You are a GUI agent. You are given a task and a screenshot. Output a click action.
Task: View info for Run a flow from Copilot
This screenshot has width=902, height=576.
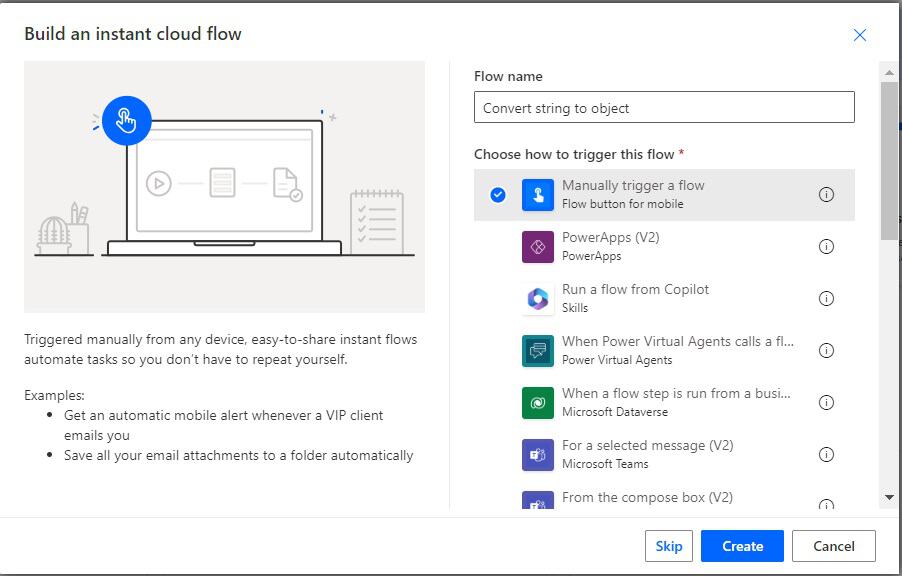click(826, 299)
